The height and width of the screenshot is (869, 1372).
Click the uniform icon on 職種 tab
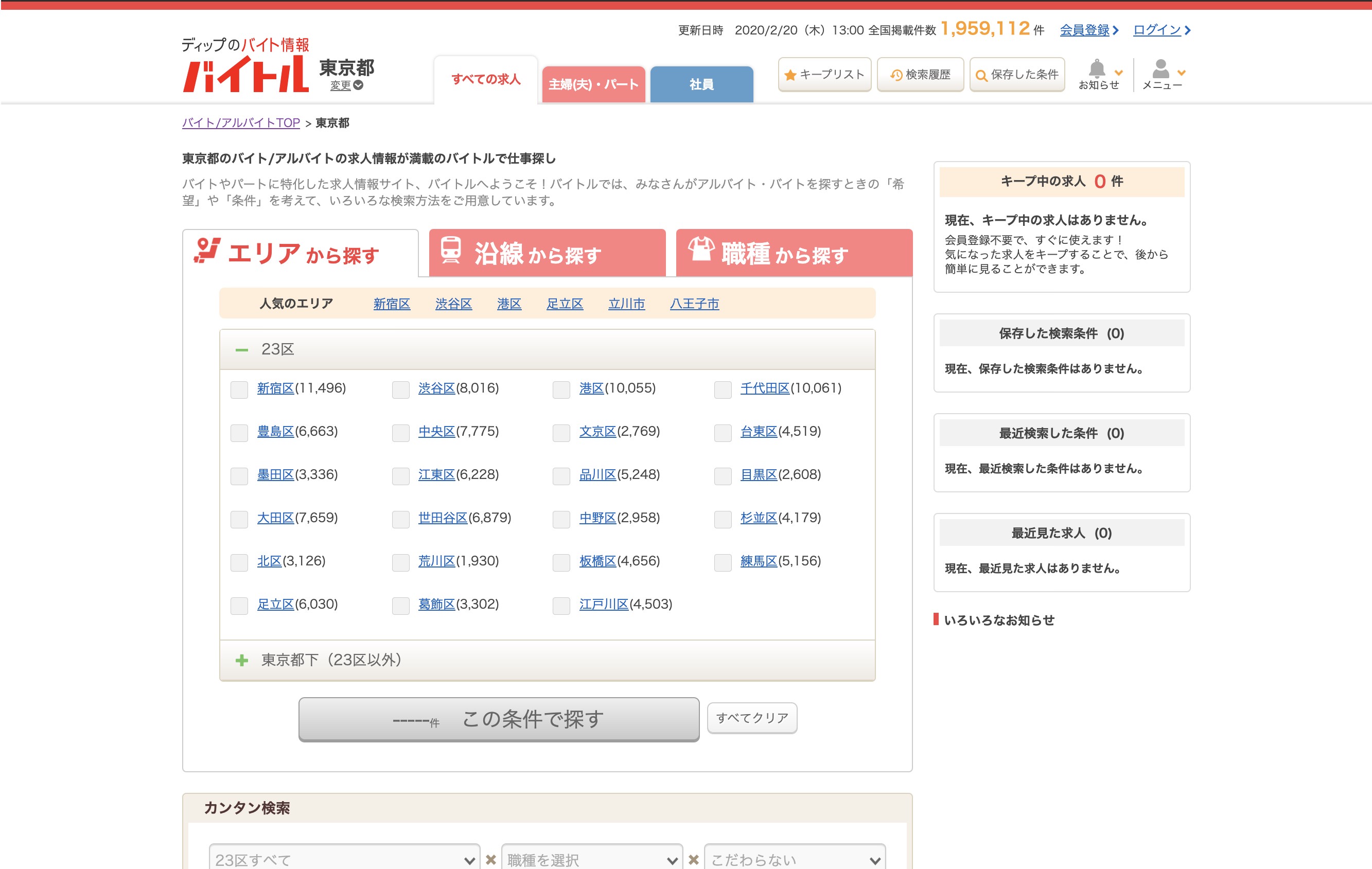tap(701, 249)
